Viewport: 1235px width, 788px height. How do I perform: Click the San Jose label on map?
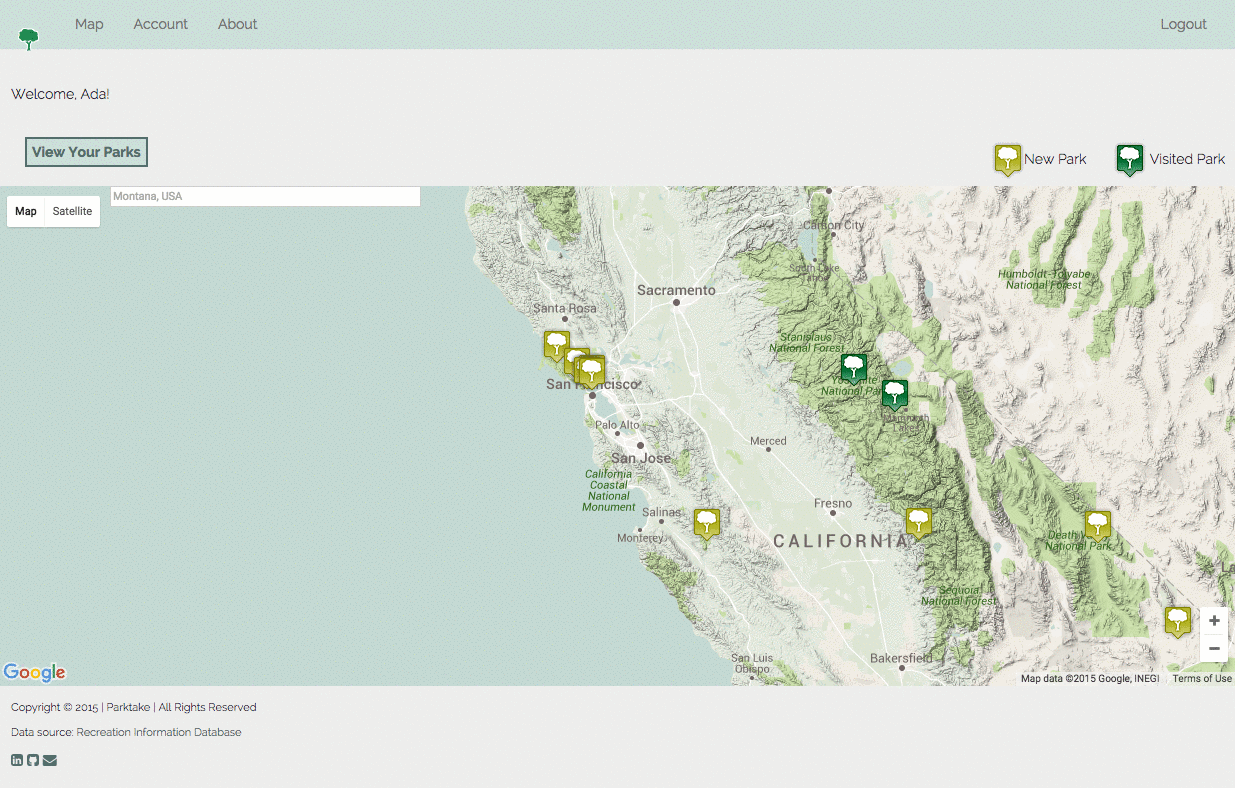pyautogui.click(x=641, y=458)
